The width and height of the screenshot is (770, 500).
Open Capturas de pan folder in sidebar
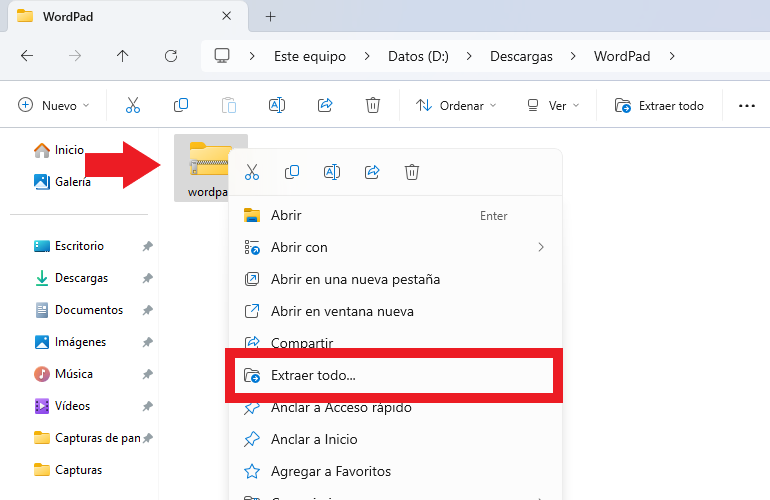(x=87, y=438)
